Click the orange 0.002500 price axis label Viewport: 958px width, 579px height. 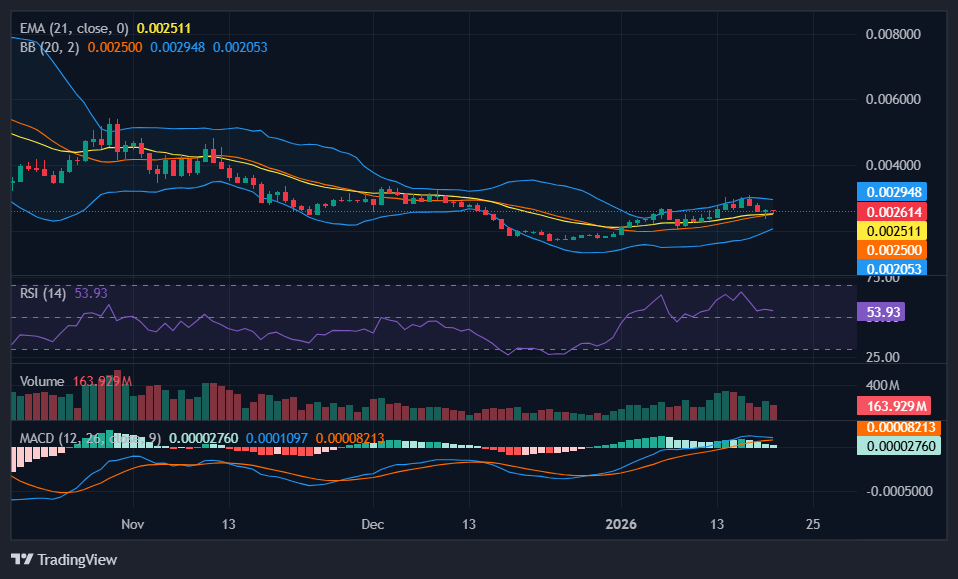click(891, 249)
